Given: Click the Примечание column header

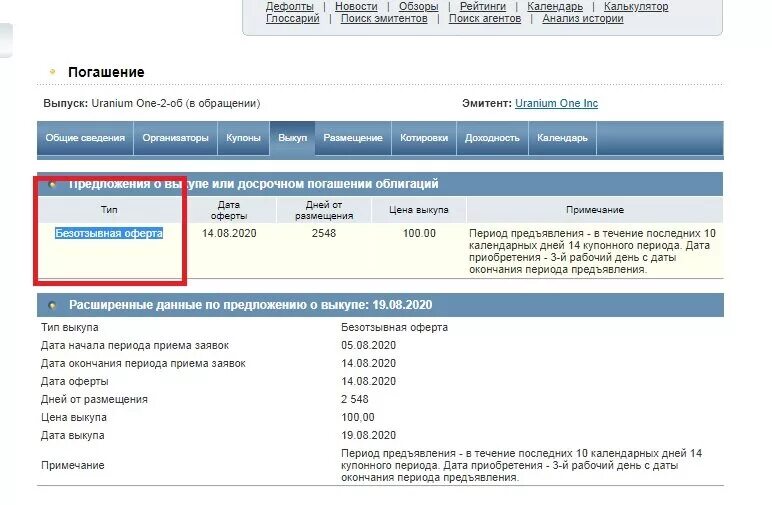Looking at the screenshot, I should pos(595,210).
